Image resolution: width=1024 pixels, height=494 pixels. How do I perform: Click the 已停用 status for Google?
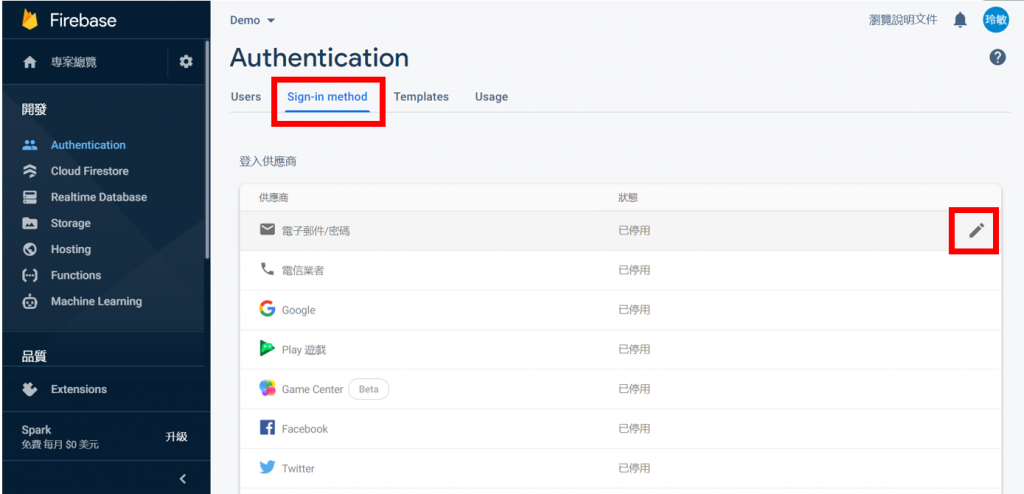click(x=634, y=310)
